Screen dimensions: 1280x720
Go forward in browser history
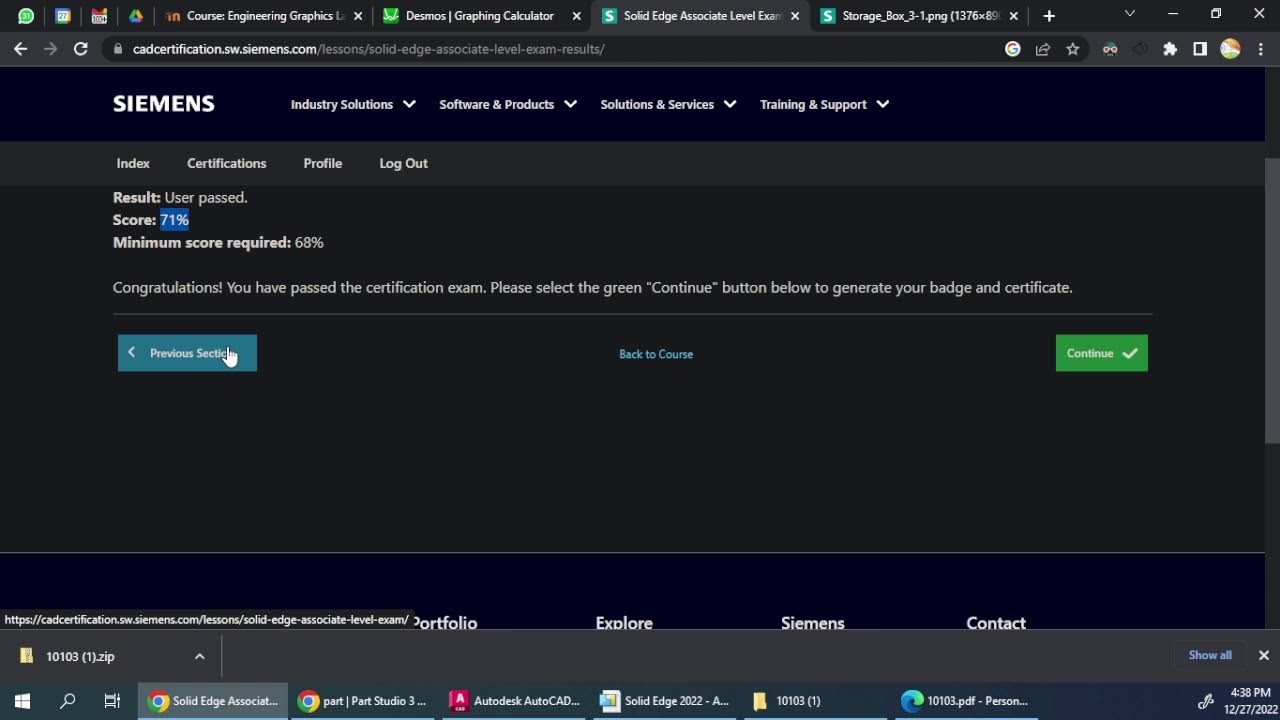pos(51,49)
